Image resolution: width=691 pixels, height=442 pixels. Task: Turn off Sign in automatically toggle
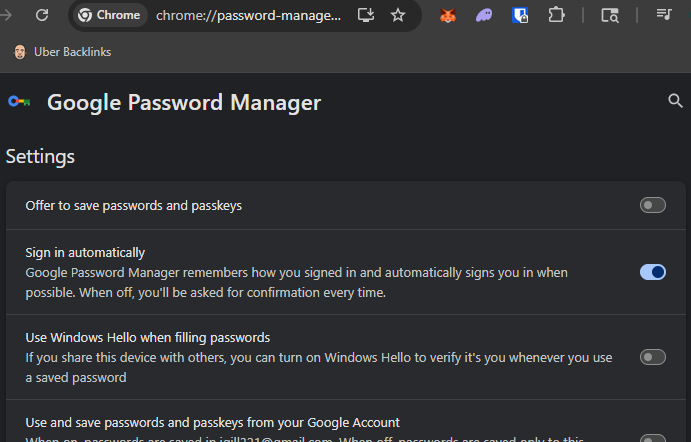click(x=652, y=272)
